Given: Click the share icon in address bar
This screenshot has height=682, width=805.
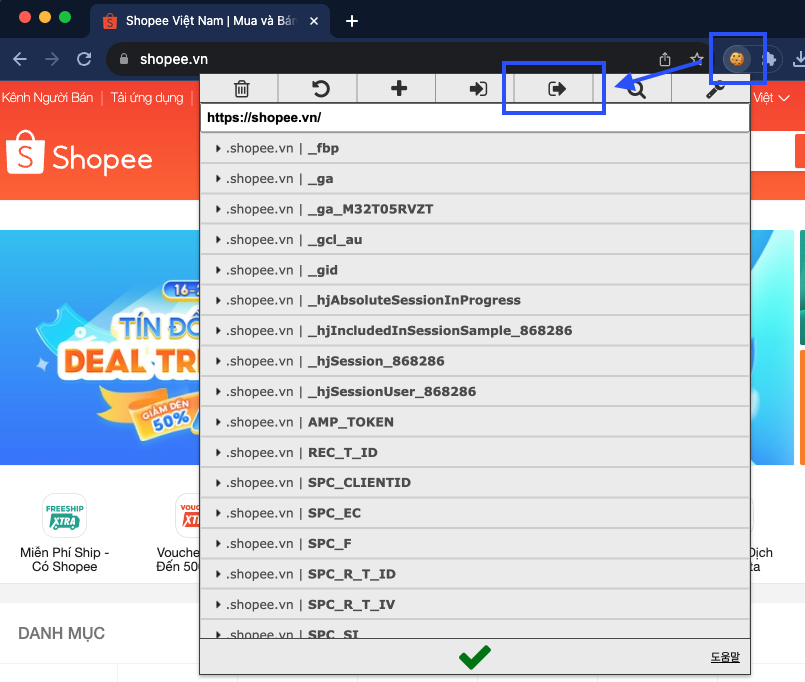Looking at the screenshot, I should pos(665,60).
